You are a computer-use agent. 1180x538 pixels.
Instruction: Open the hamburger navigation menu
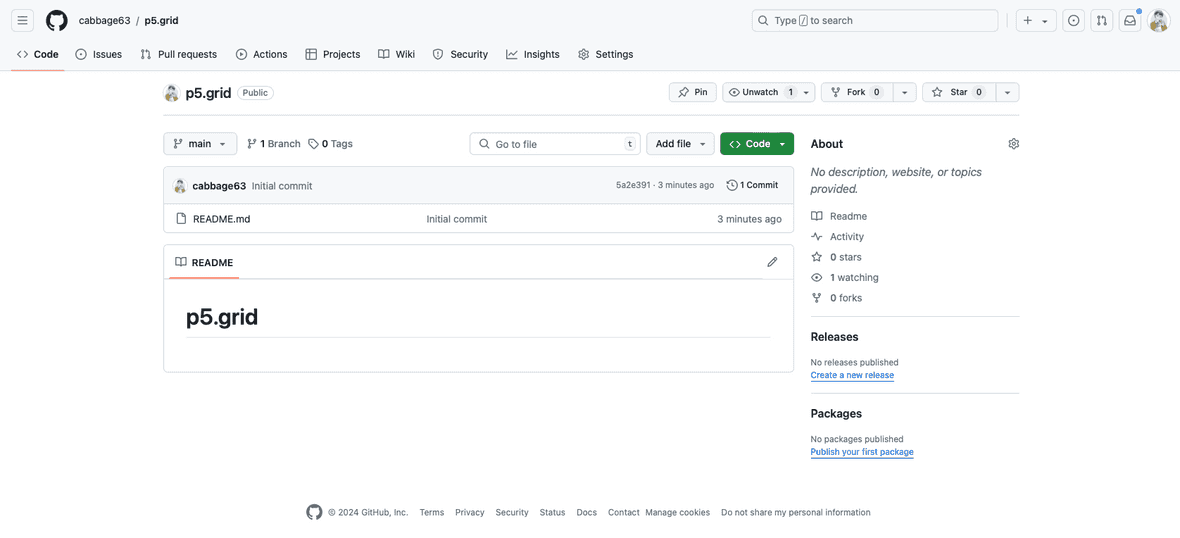tap(22, 20)
